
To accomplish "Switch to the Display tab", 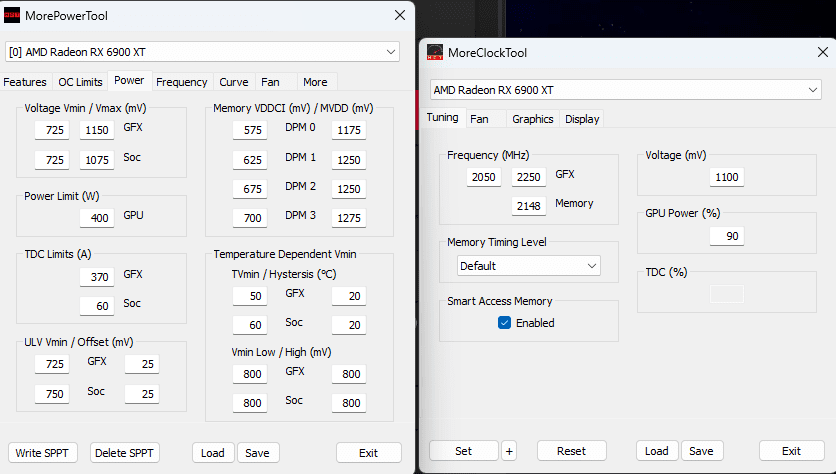I will (582, 119).
